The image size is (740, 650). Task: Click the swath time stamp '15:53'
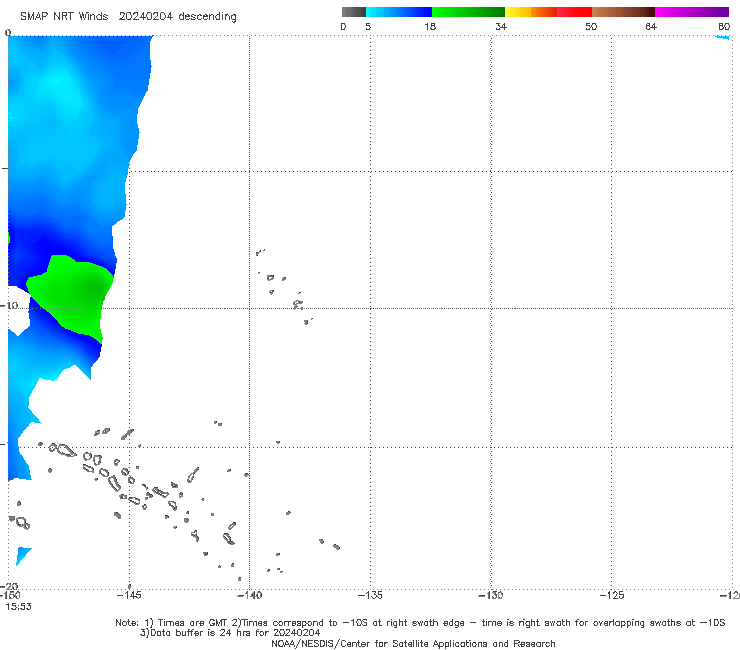tap(18, 607)
